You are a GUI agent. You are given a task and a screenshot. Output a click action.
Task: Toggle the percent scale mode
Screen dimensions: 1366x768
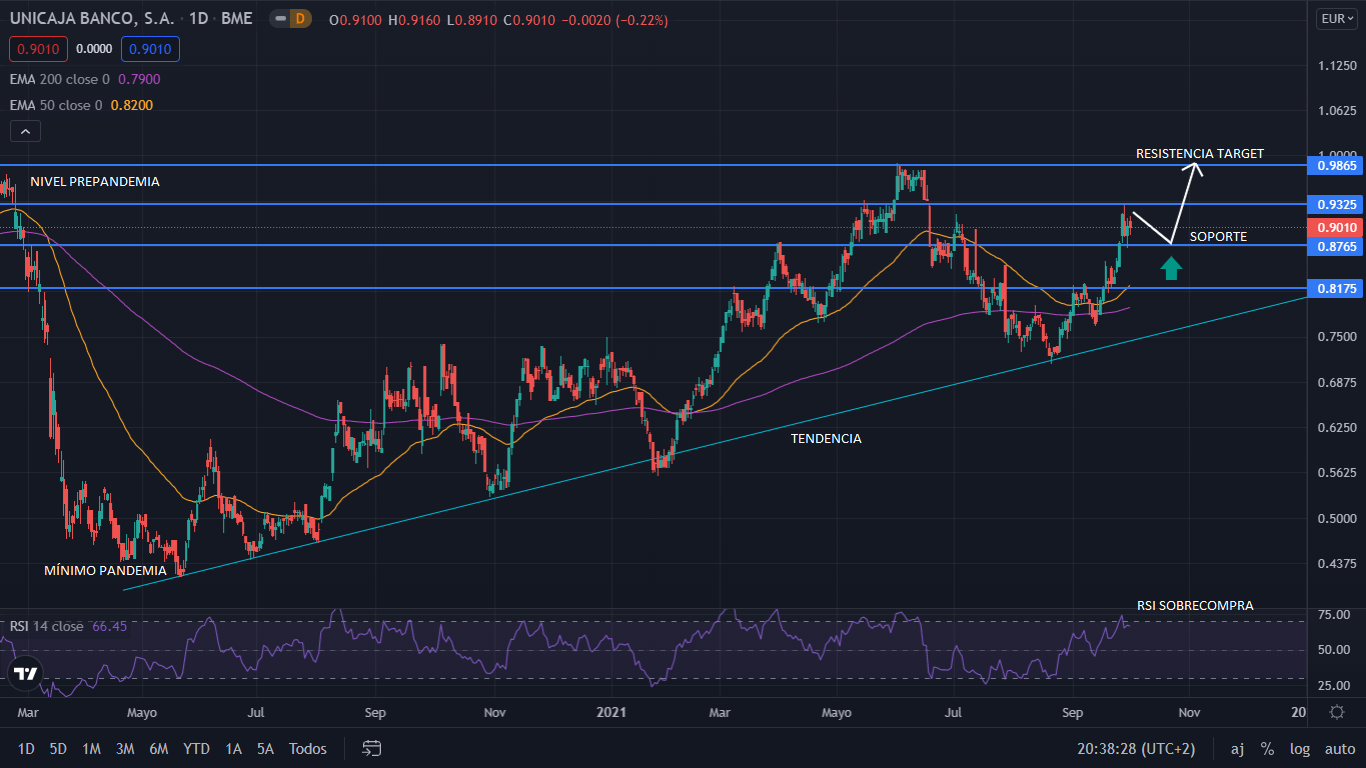point(1267,748)
